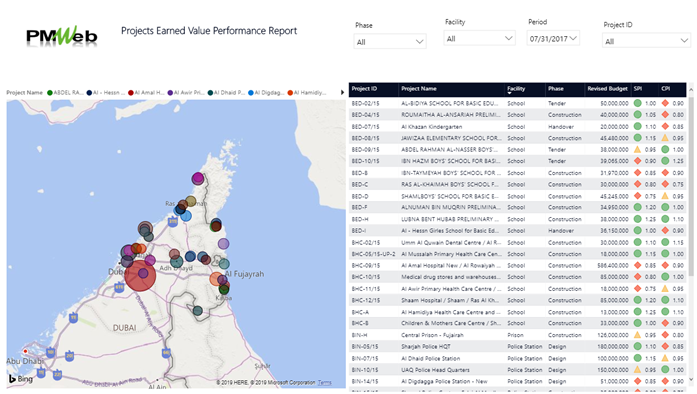Click the light purple bubble on the east coast
This screenshot has width=697, height=394.
(x=224, y=244)
